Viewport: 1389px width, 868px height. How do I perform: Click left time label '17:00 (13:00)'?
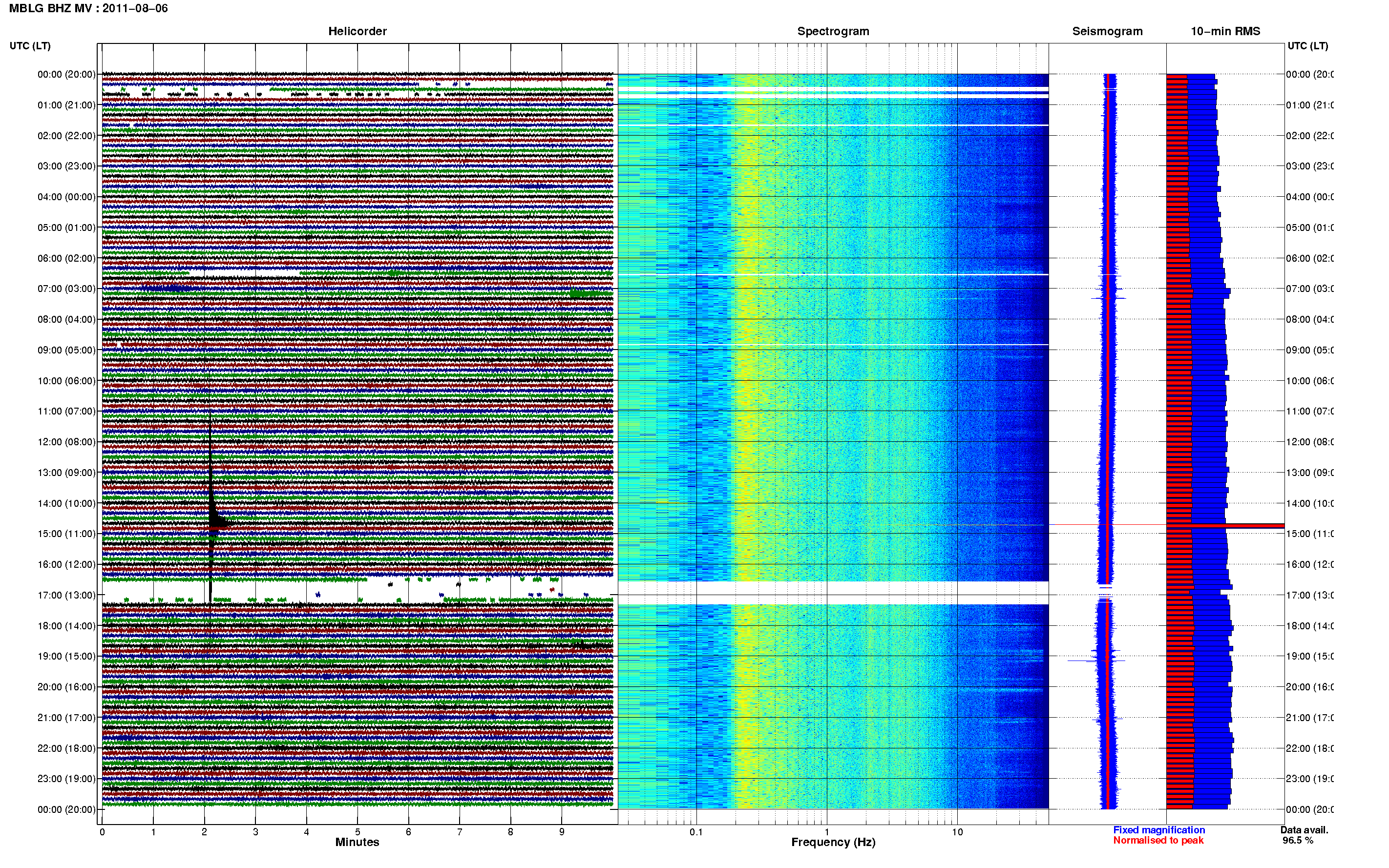(x=66, y=595)
